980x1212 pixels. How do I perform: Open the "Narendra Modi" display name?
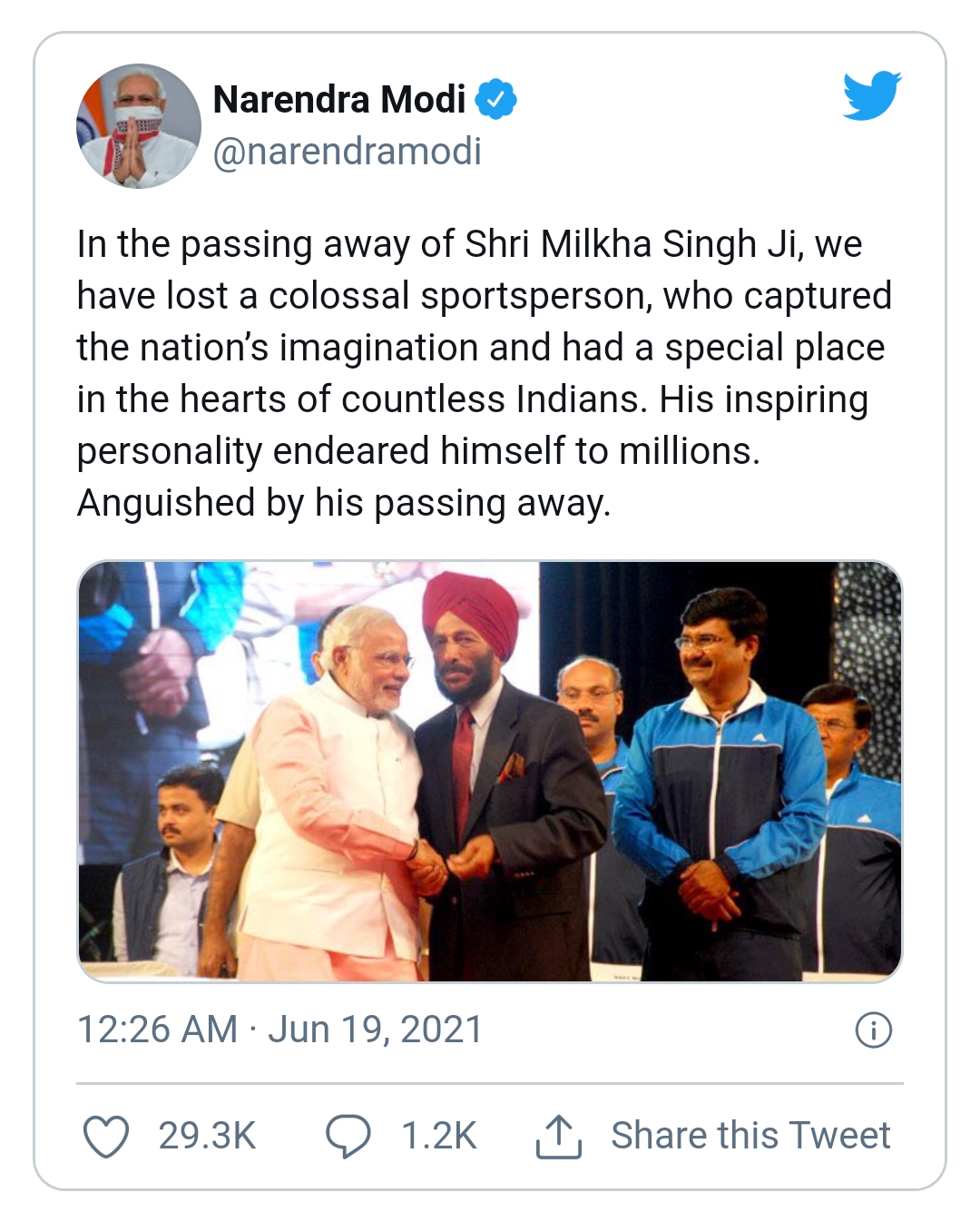click(x=338, y=100)
